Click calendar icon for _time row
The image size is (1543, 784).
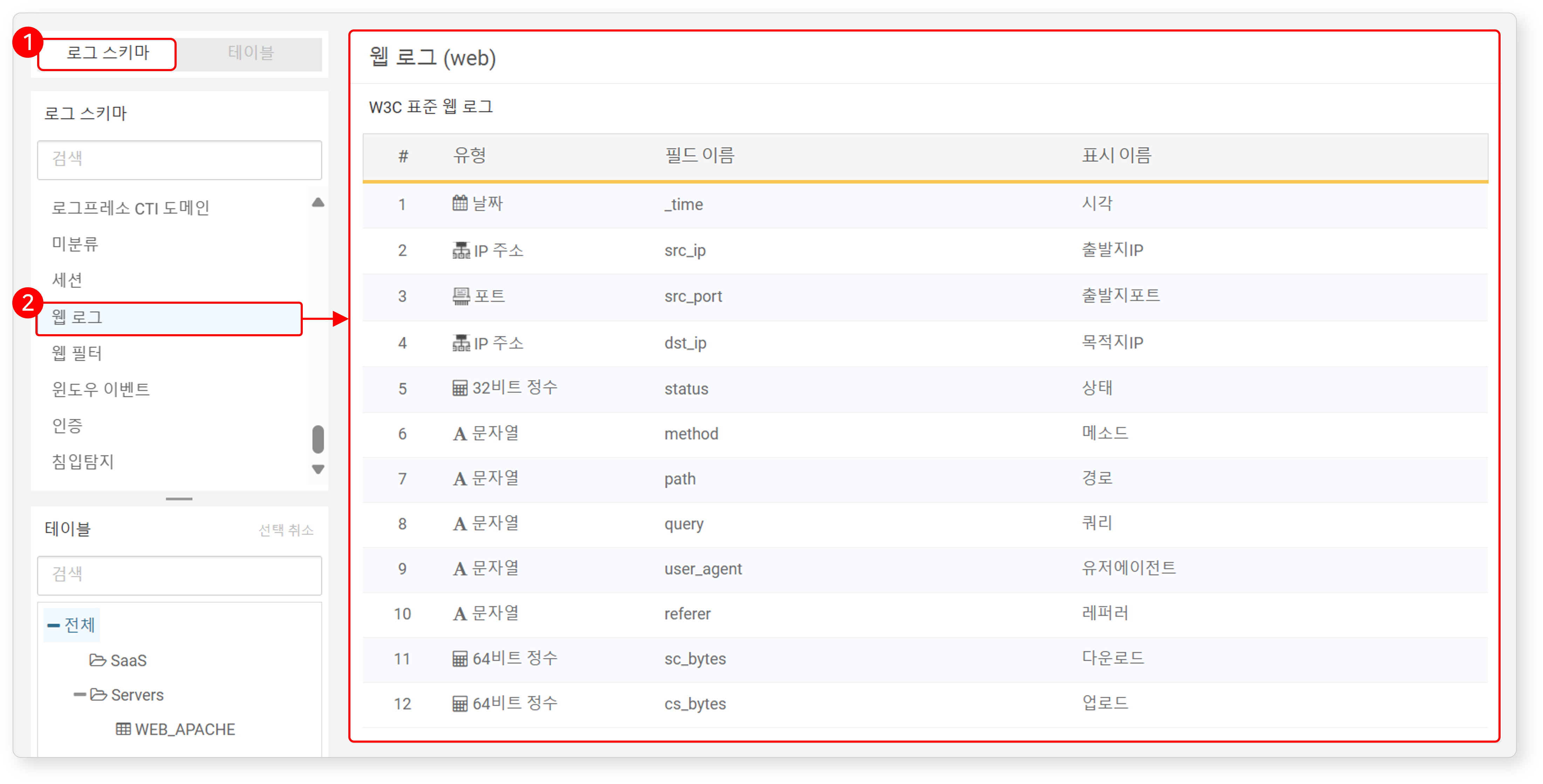(459, 204)
